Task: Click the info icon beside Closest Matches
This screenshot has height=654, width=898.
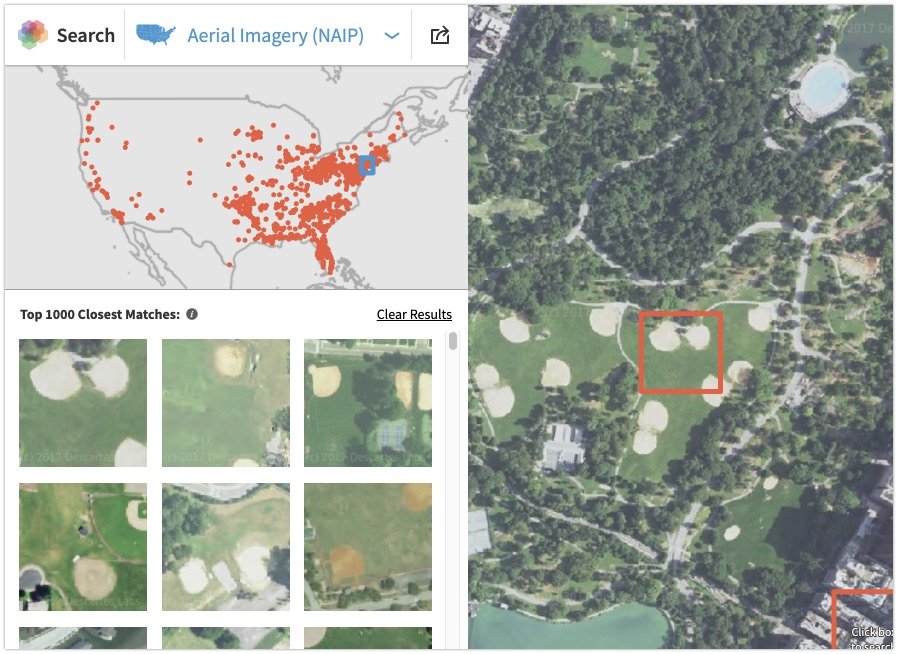Action: point(192,314)
